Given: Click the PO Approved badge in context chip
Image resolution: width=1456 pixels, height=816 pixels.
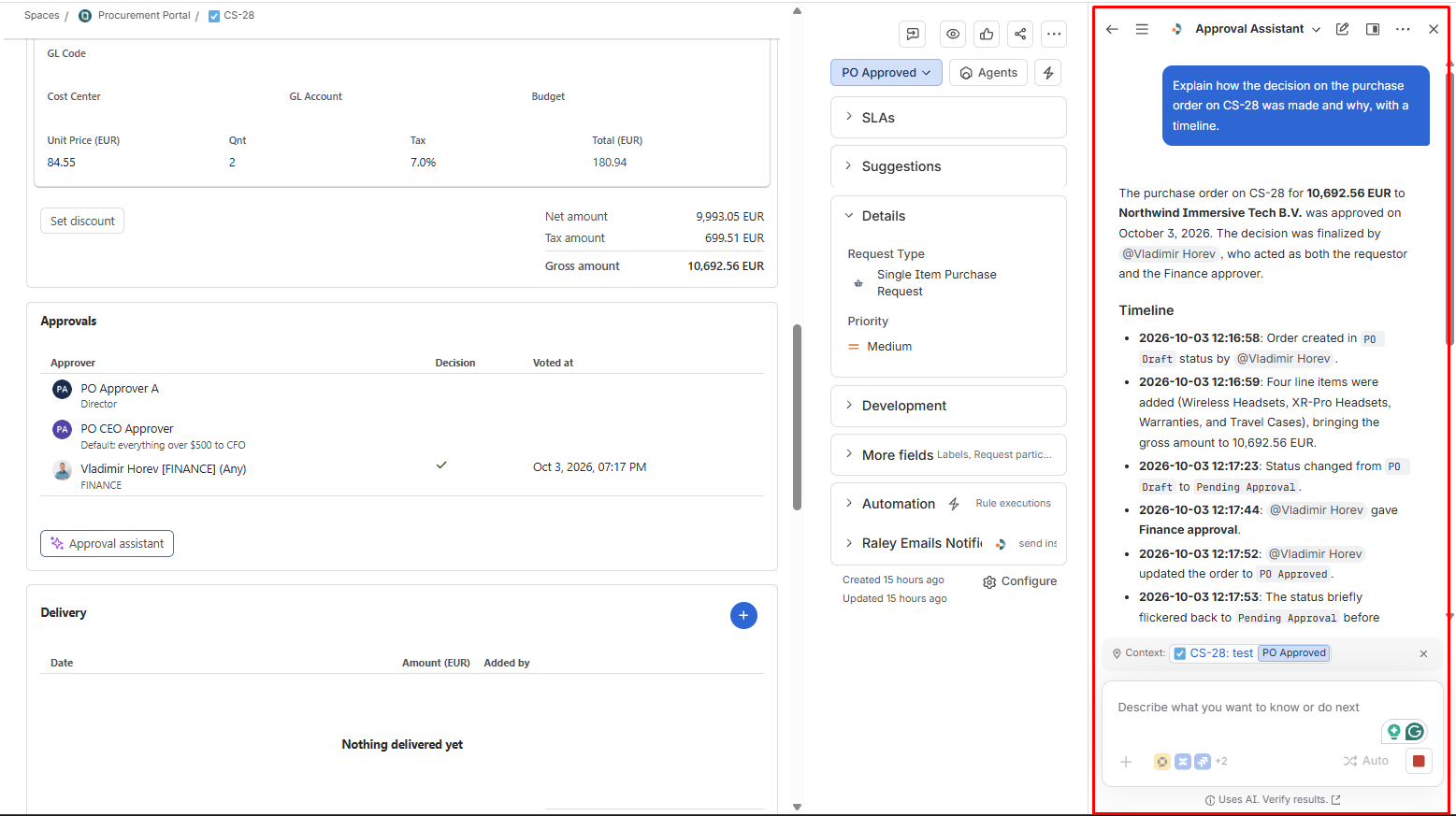Looking at the screenshot, I should (x=1294, y=653).
